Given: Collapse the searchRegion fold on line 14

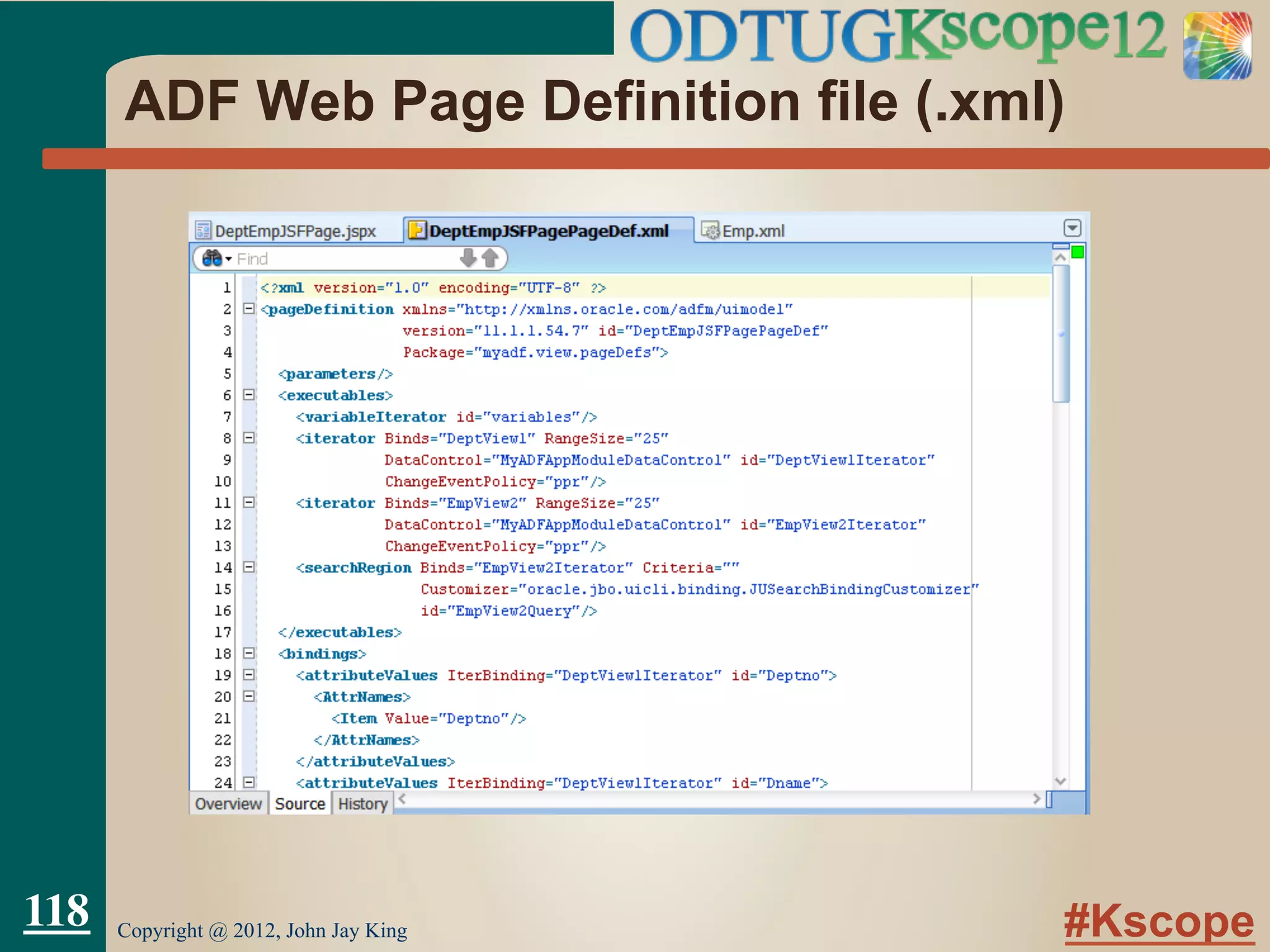Looking at the screenshot, I should pyautogui.click(x=249, y=567).
